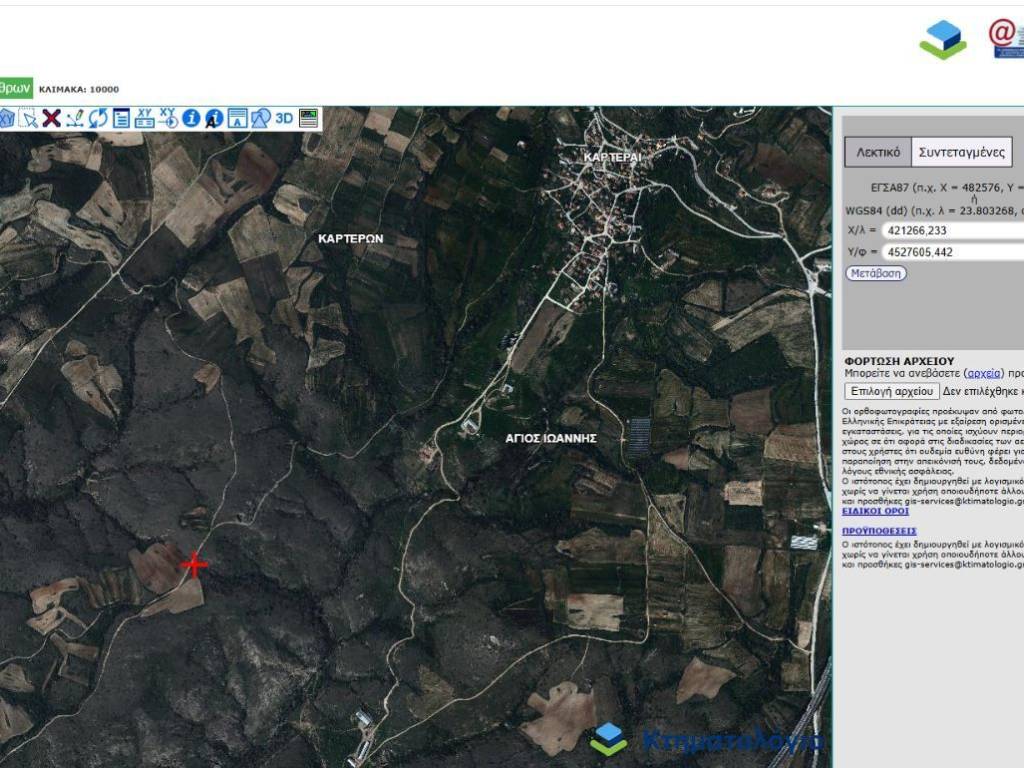Switch to 3D view
Image resolution: width=1024 pixels, height=768 pixels.
[x=284, y=118]
